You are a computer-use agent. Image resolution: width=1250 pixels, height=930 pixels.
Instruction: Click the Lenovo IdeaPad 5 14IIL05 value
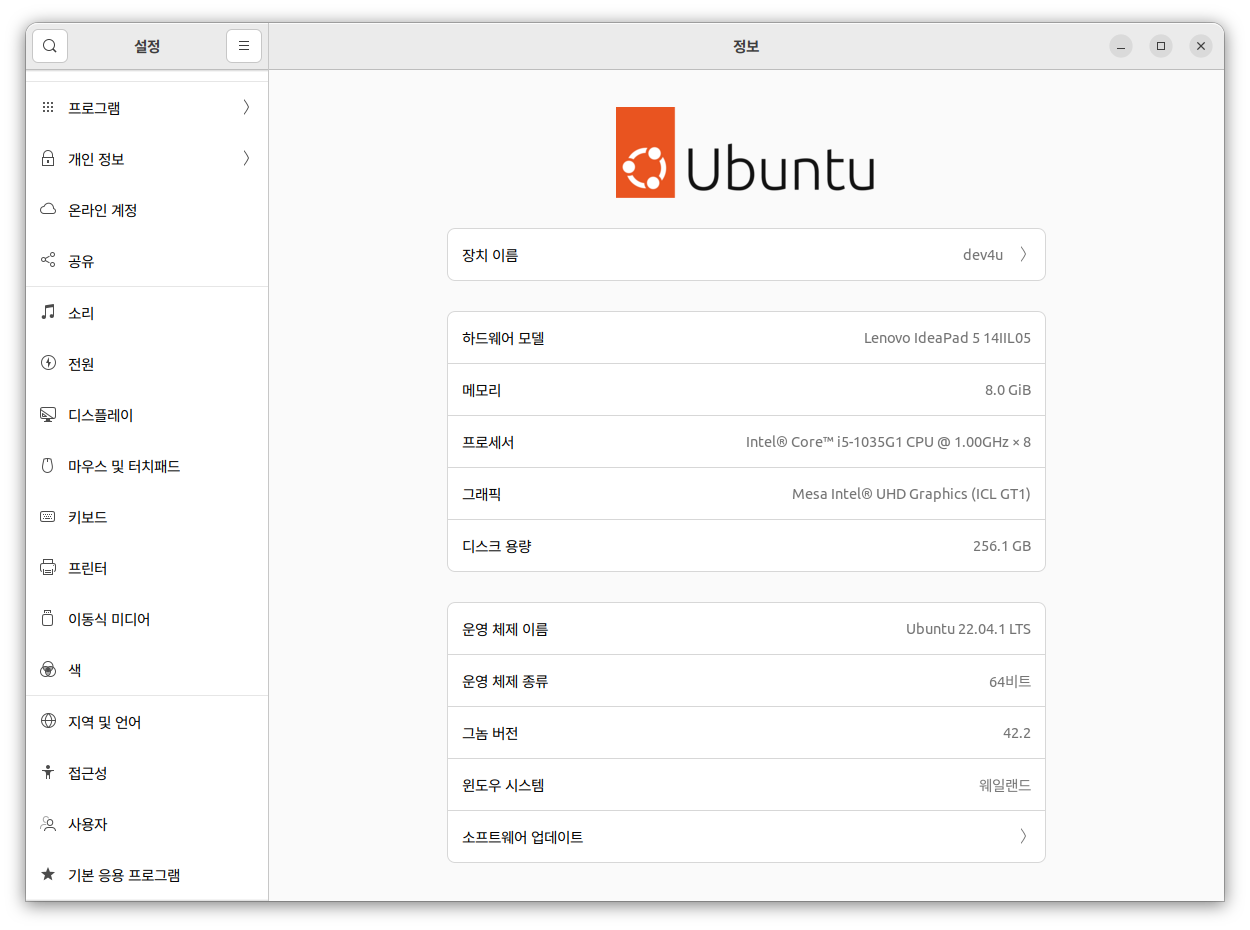coord(947,338)
